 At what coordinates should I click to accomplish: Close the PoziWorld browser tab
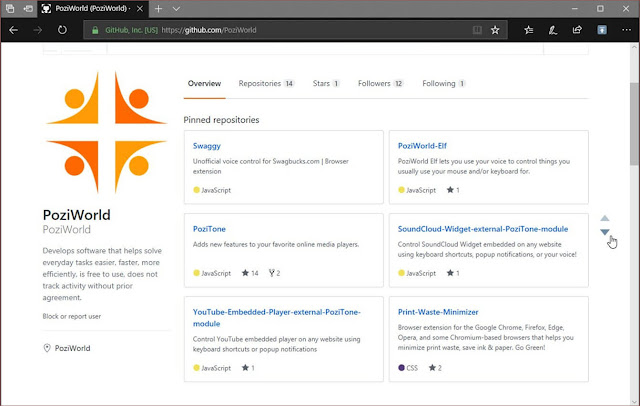[140, 9]
